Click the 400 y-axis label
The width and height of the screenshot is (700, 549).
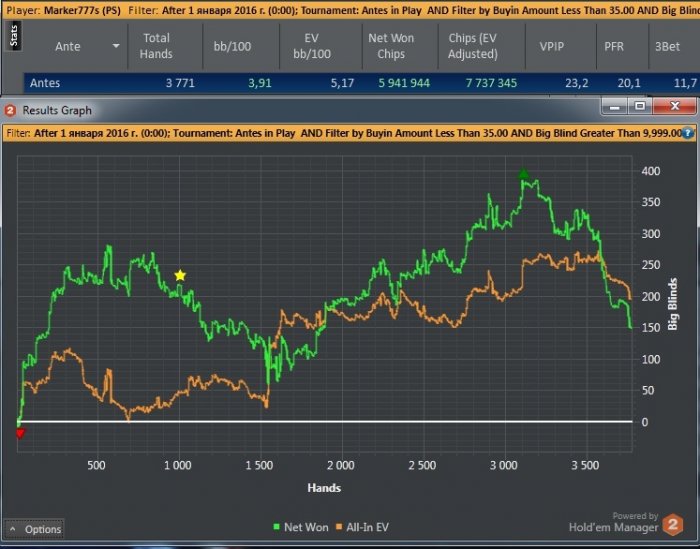pyautogui.click(x=651, y=171)
